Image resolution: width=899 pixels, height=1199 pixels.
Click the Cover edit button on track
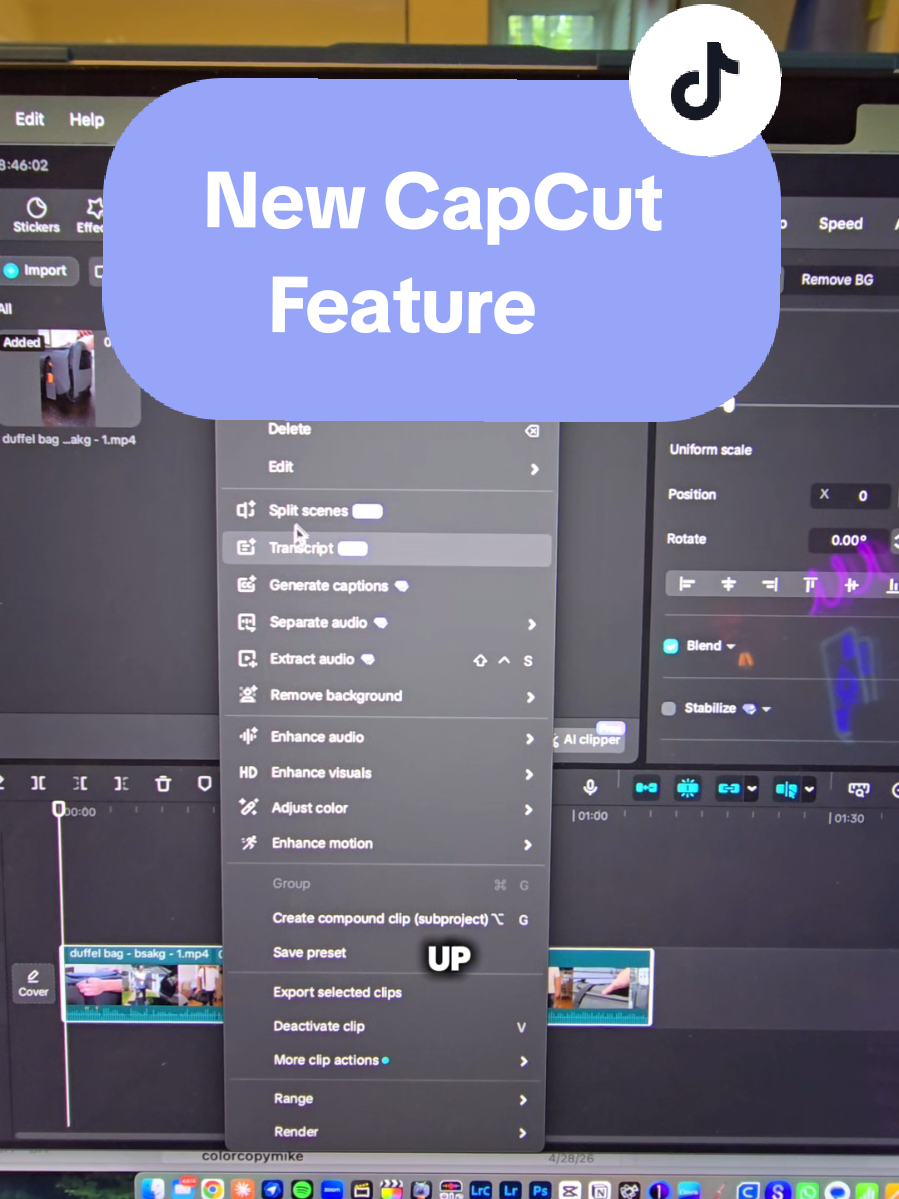click(x=33, y=983)
